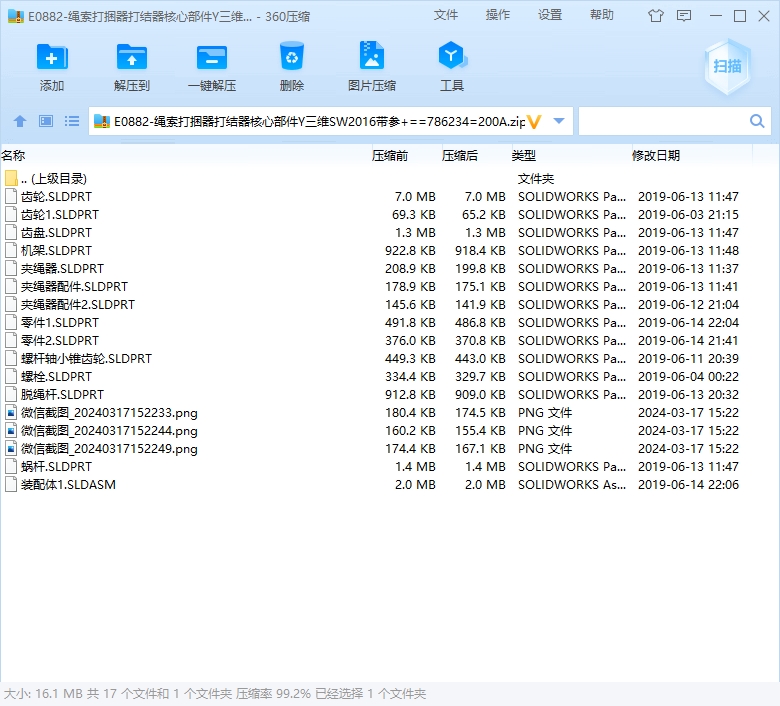Click file icon of 蜗杆.SLDPRT
Viewport: 780px width, 706px height.
(x=11, y=466)
